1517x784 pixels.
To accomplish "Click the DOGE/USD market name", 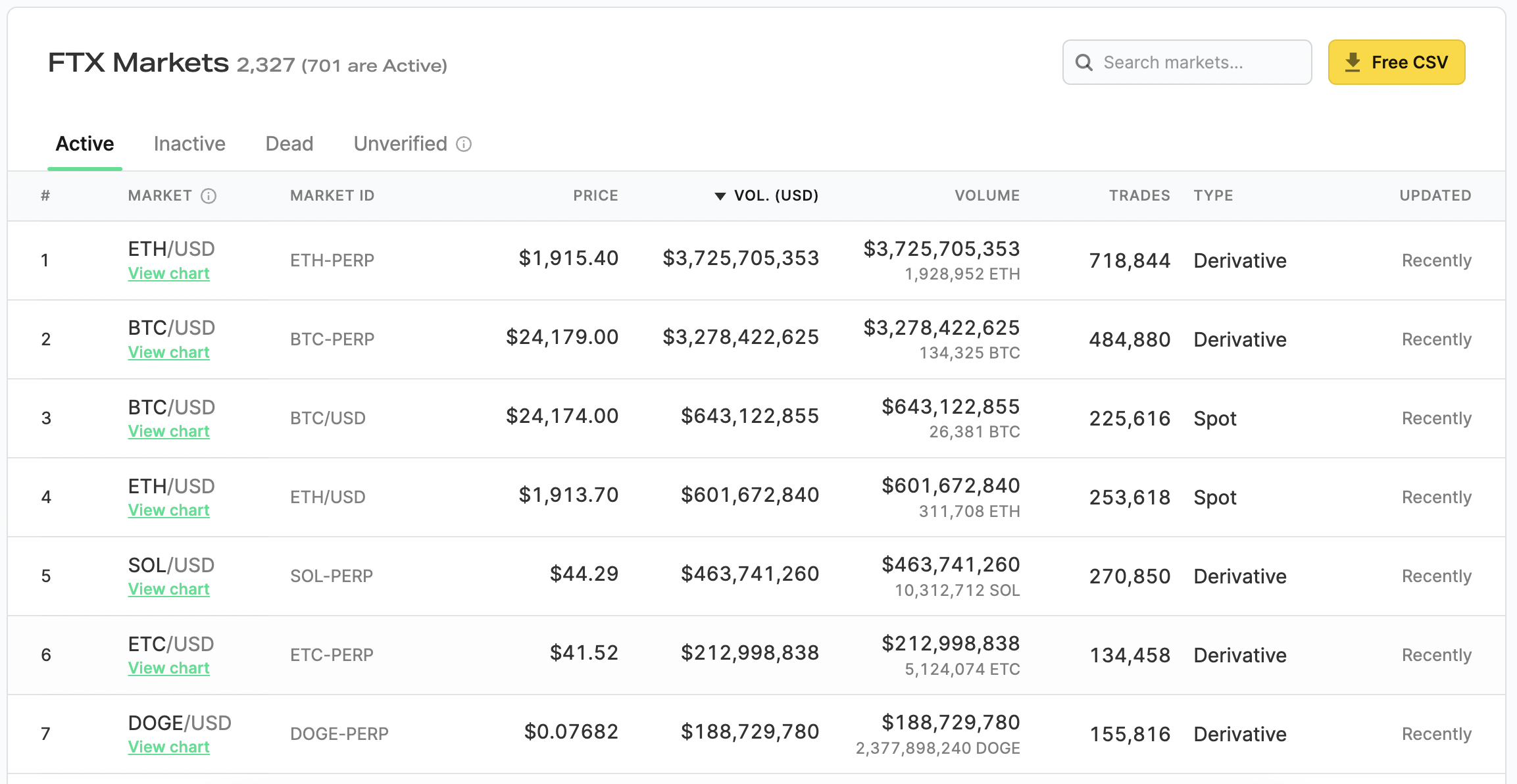I will pos(180,723).
